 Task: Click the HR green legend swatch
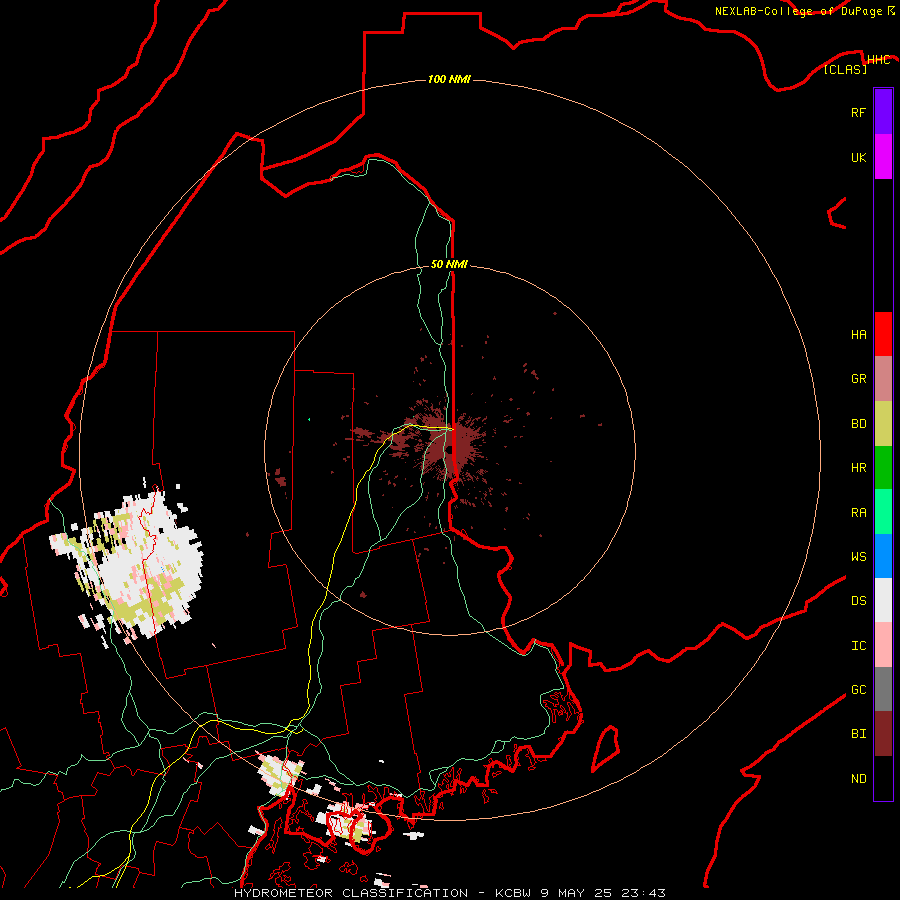click(883, 468)
